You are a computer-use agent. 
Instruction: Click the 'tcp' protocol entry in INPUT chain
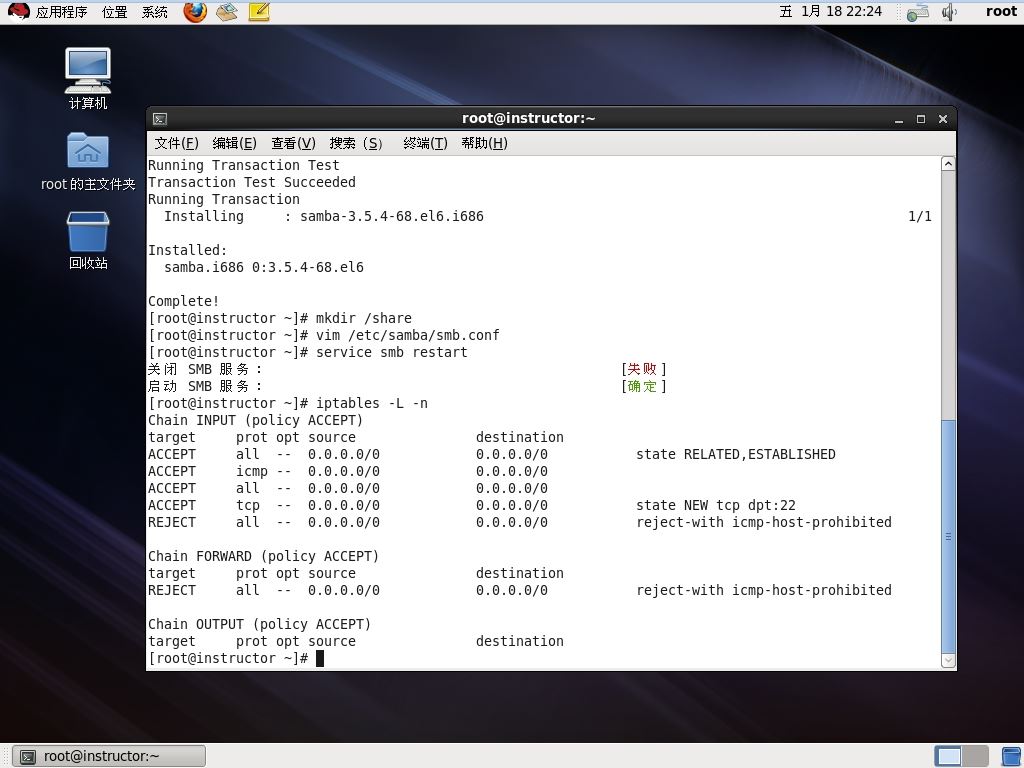(x=248, y=505)
